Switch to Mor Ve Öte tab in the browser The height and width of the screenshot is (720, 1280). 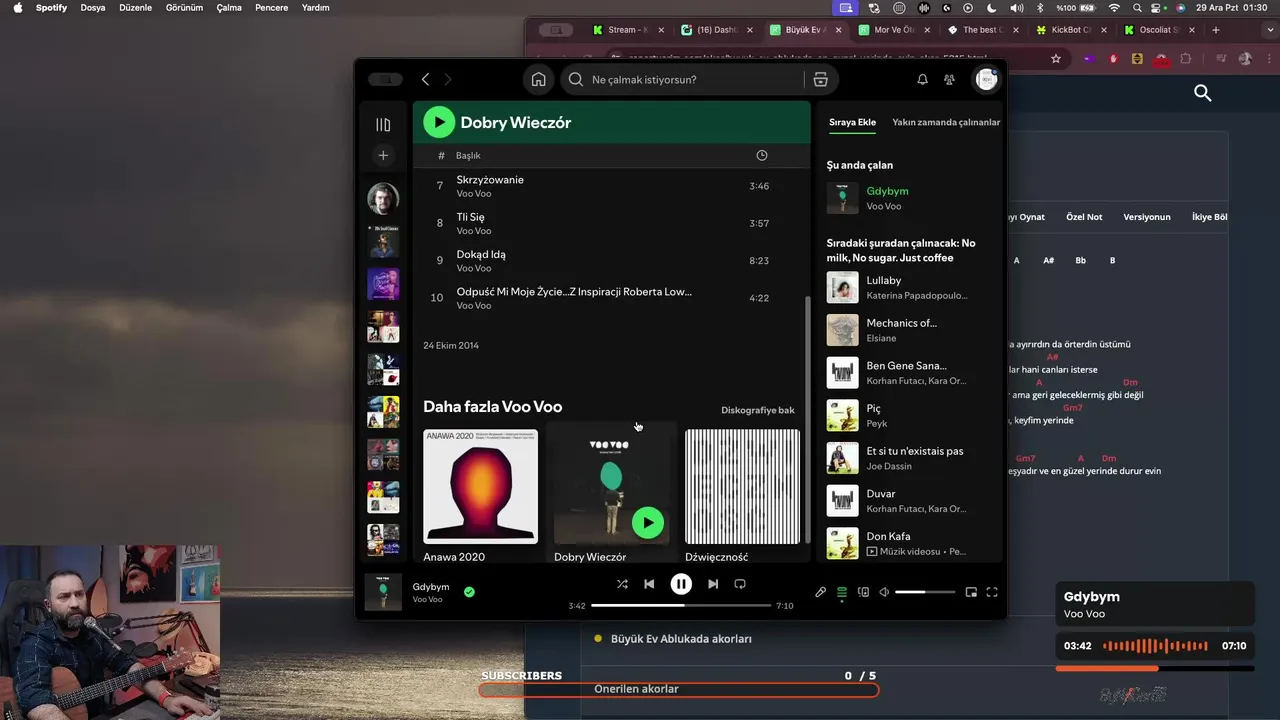coord(895,30)
